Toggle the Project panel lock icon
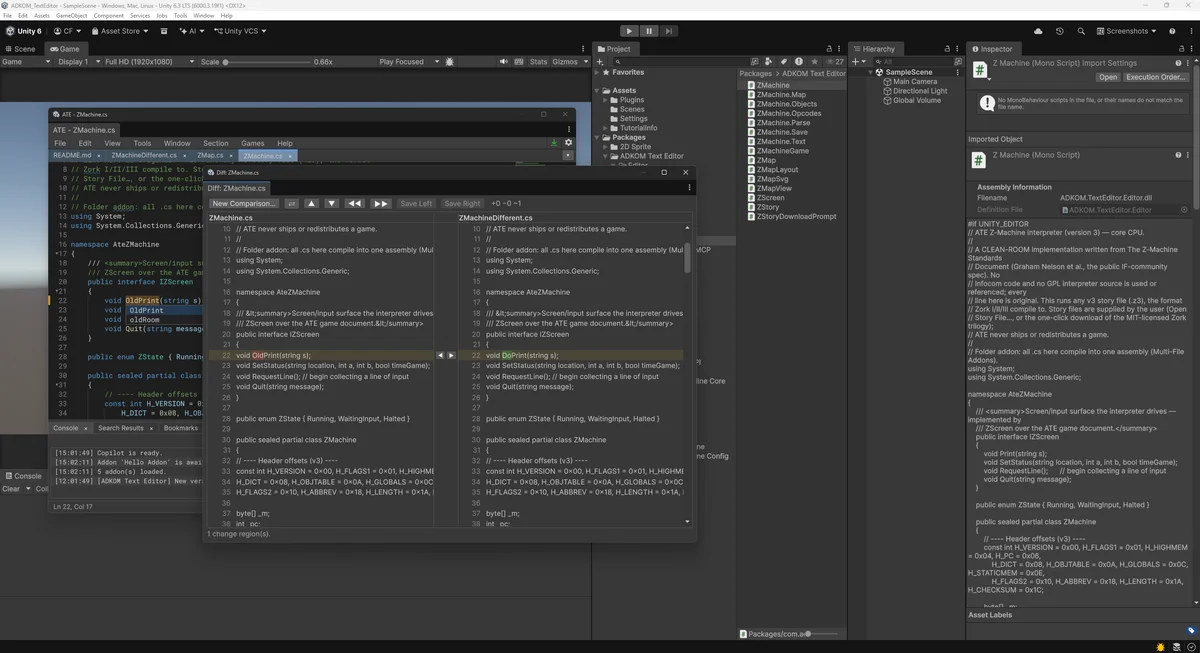The width and height of the screenshot is (1200, 653). (x=829, y=49)
